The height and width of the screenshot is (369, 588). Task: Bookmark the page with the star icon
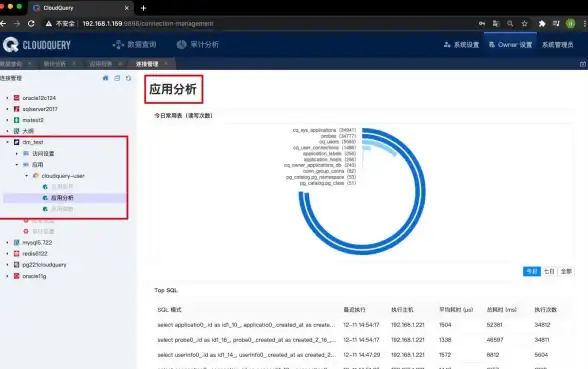click(525, 24)
